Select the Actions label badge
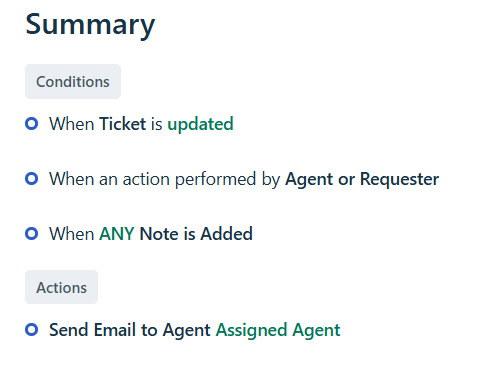502x387 pixels. point(61,287)
